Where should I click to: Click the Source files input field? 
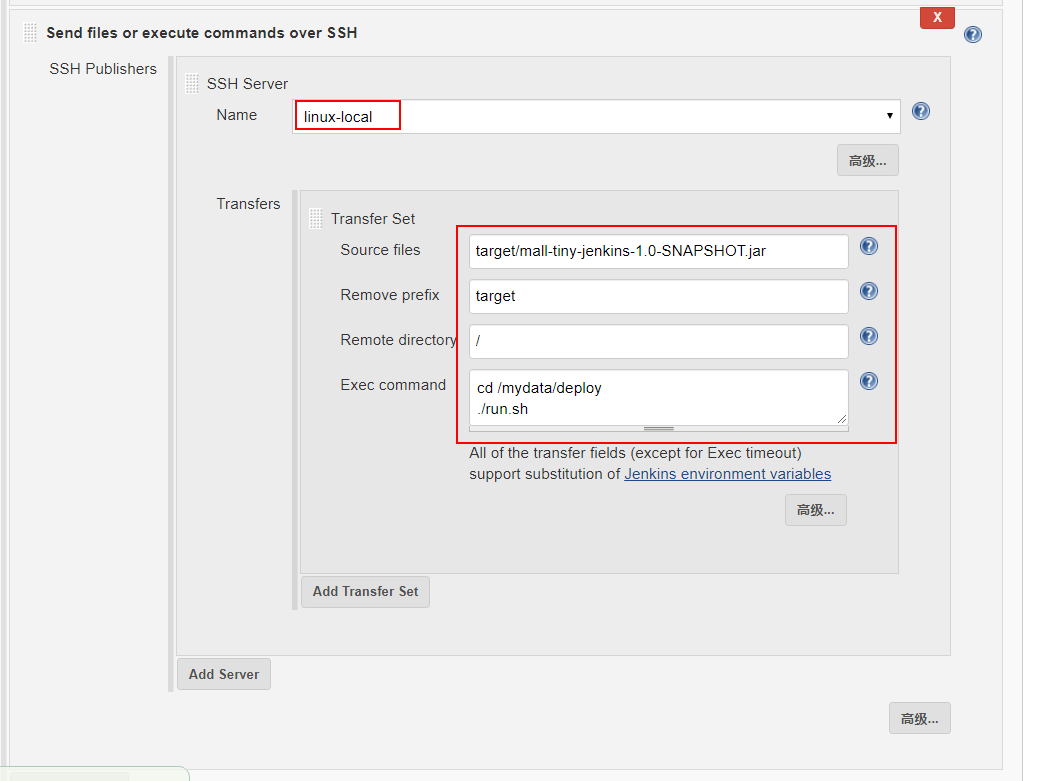tap(658, 251)
